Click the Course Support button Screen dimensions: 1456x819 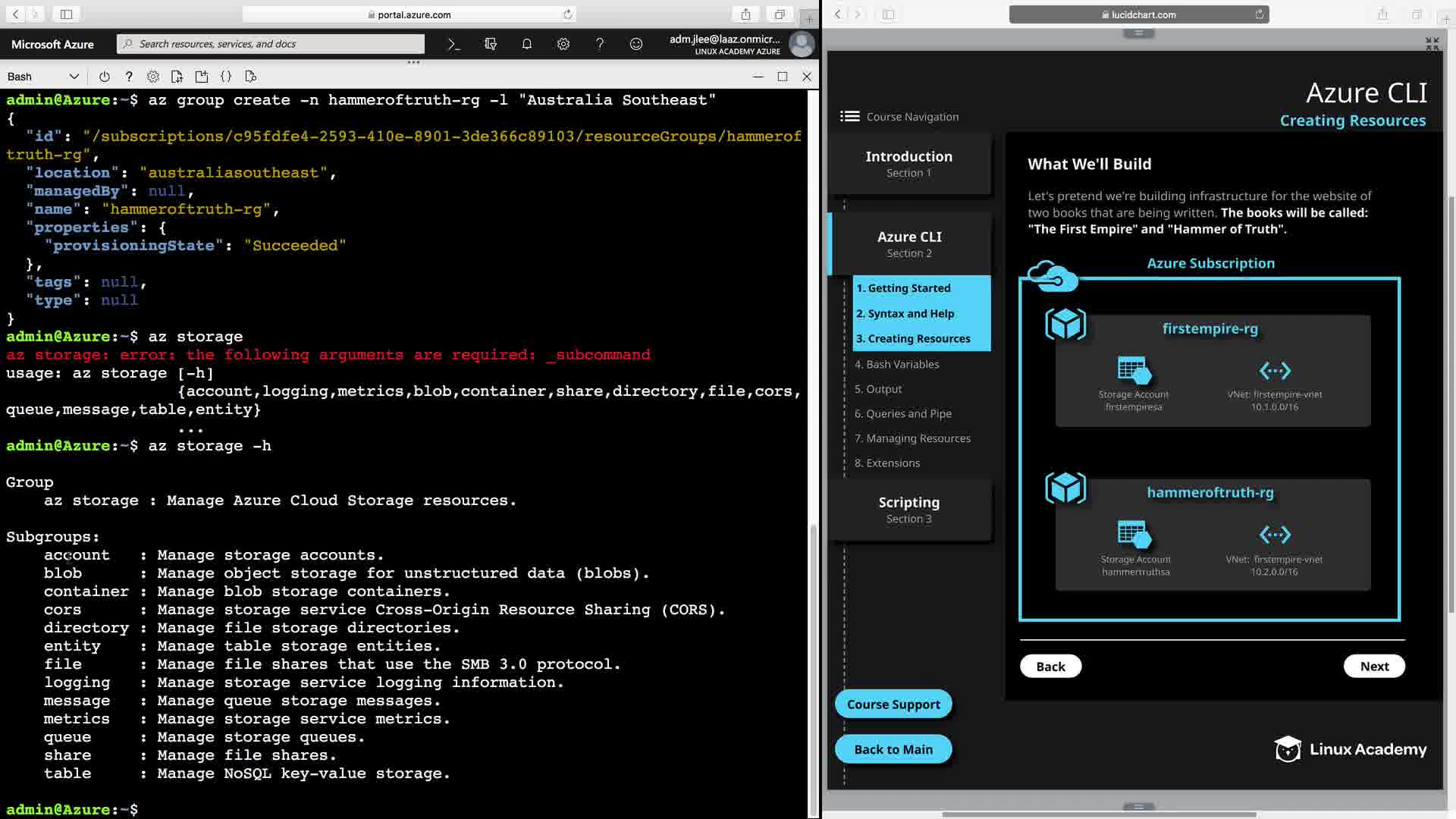click(x=893, y=704)
